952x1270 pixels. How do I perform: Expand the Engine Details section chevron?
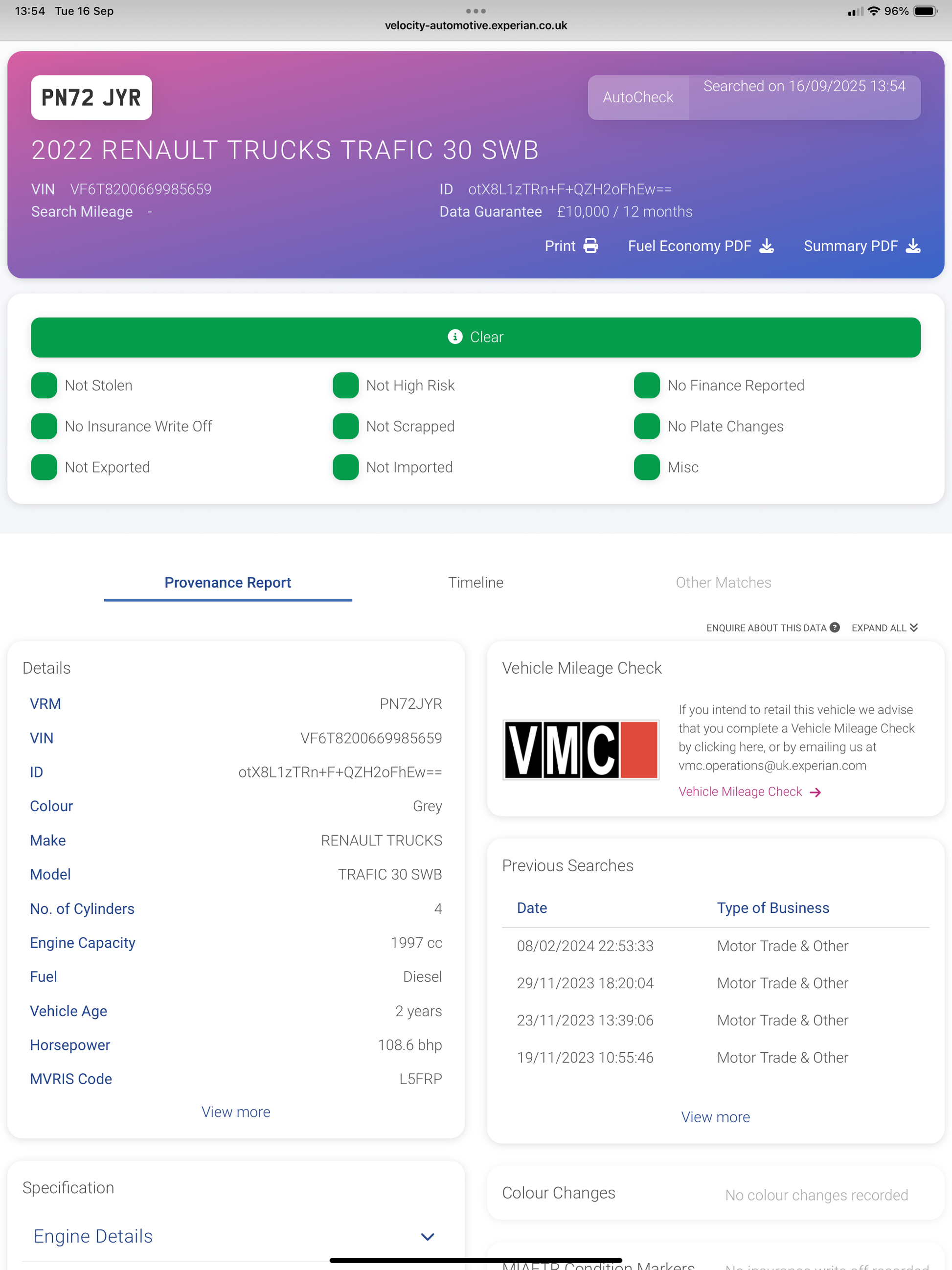(x=427, y=1236)
